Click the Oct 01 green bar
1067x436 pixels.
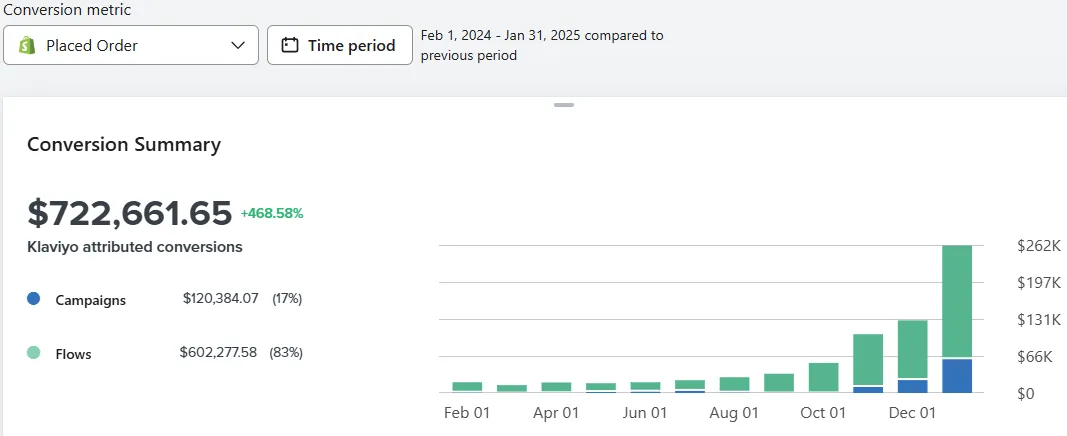point(823,377)
